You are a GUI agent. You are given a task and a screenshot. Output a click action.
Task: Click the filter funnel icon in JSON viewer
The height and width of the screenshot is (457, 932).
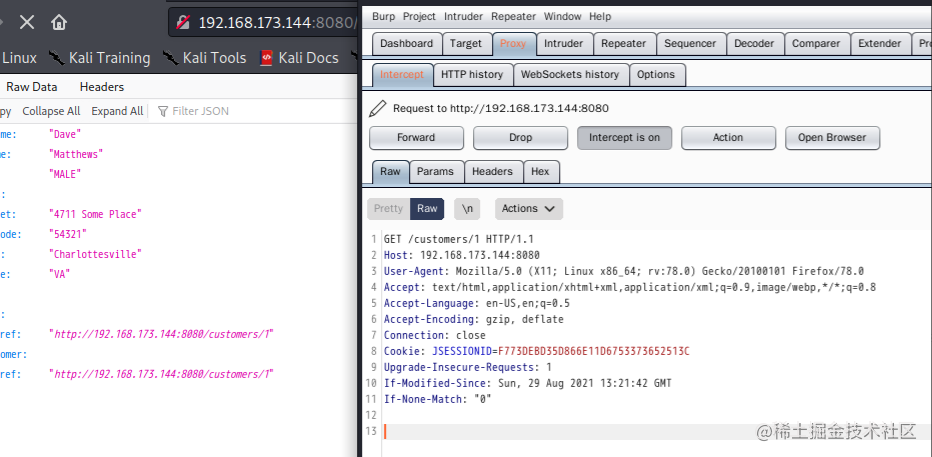click(x=162, y=111)
